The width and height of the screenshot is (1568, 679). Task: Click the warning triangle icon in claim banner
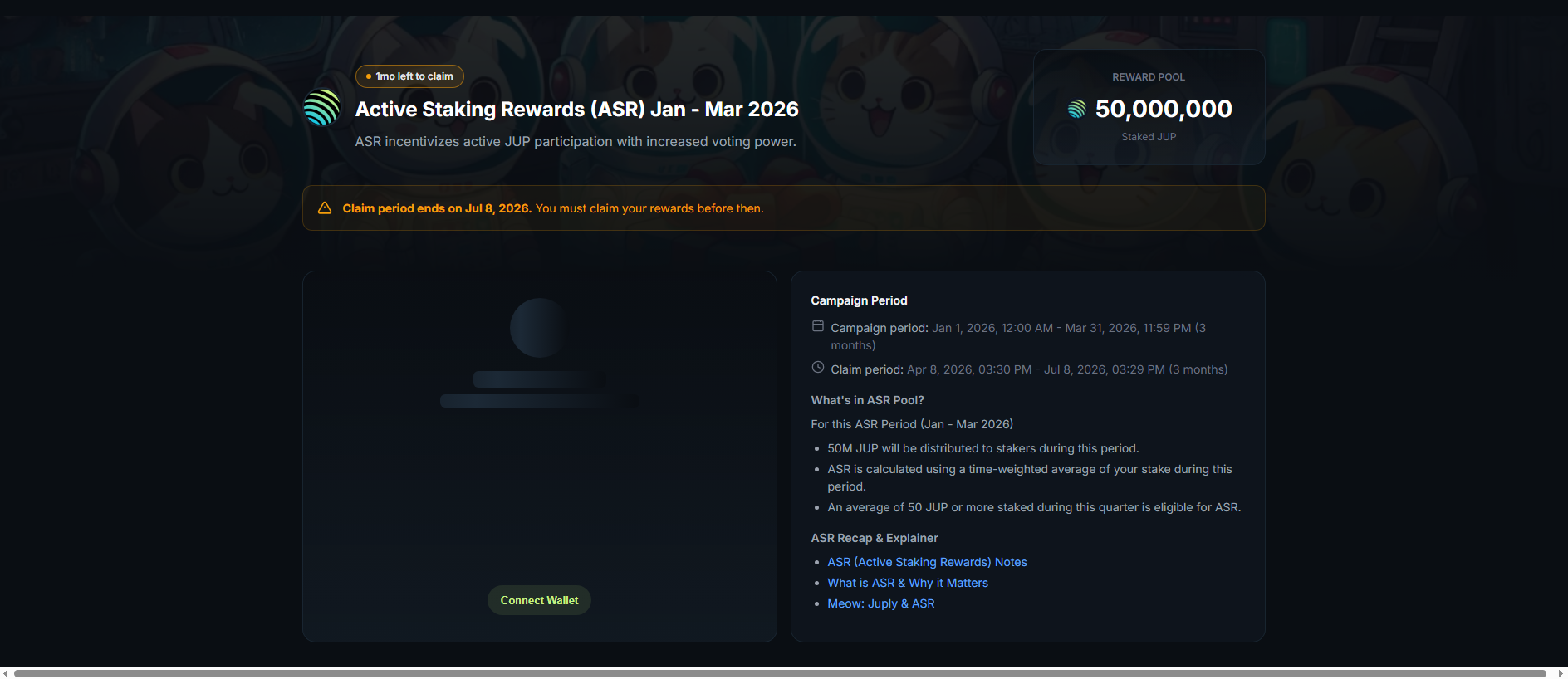pos(325,208)
